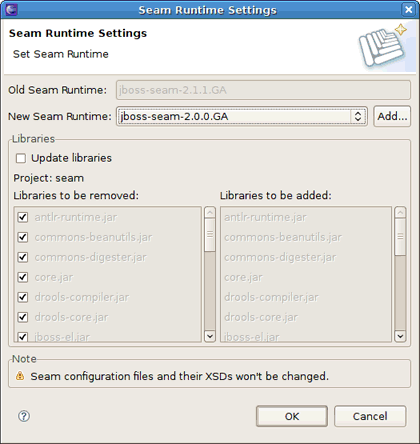
Task: Open the New Seam Runtime dropdown
Action: point(242,116)
